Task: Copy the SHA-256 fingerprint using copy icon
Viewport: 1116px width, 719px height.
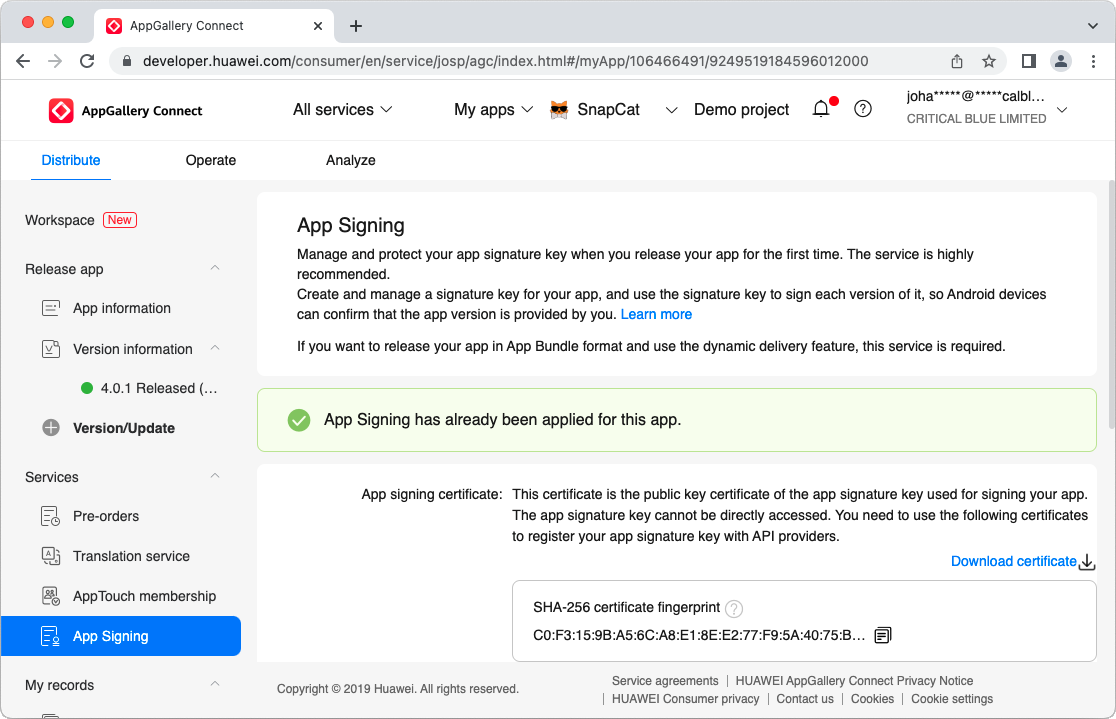Action: pos(881,634)
